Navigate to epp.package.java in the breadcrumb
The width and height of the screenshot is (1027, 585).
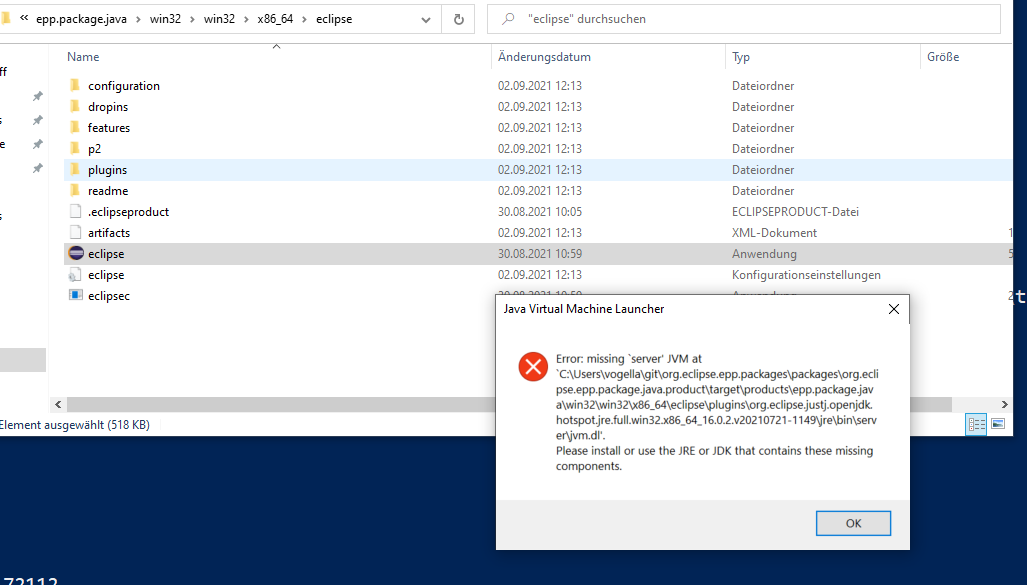coord(81,19)
